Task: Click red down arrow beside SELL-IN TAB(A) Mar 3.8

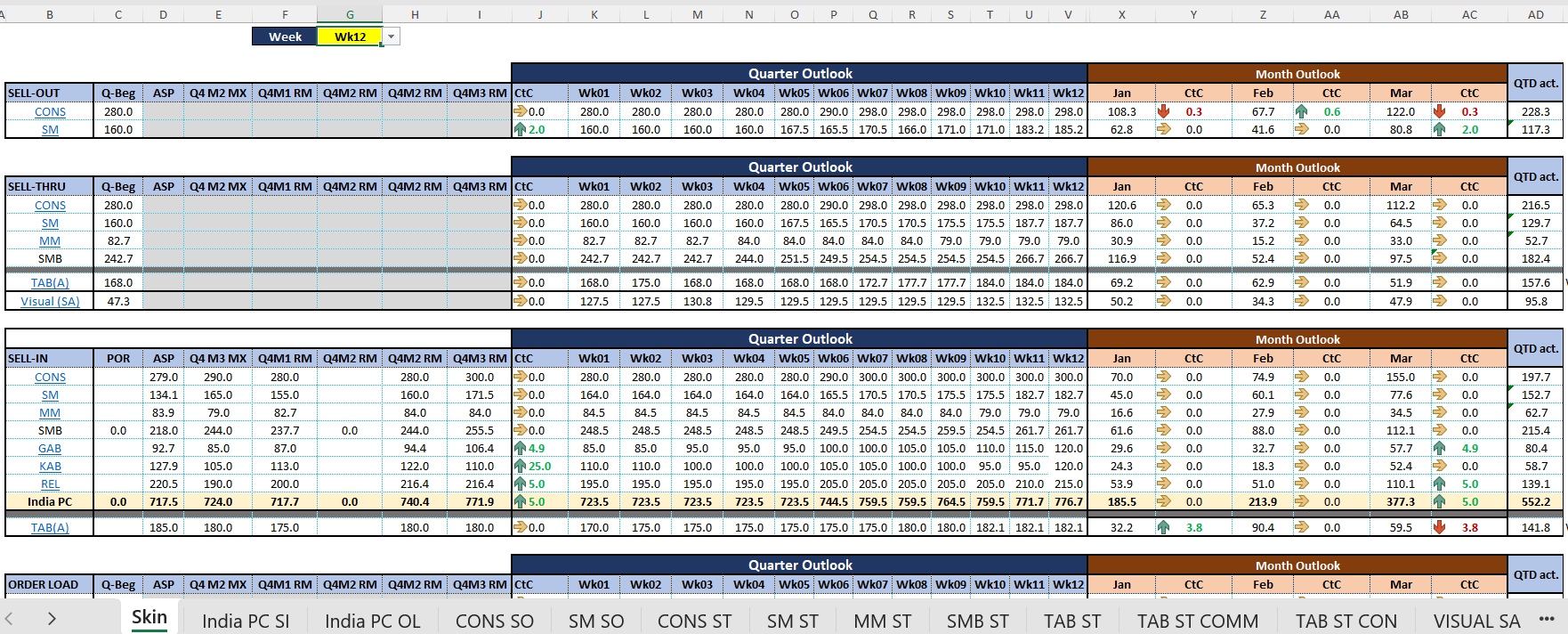Action: [1439, 528]
